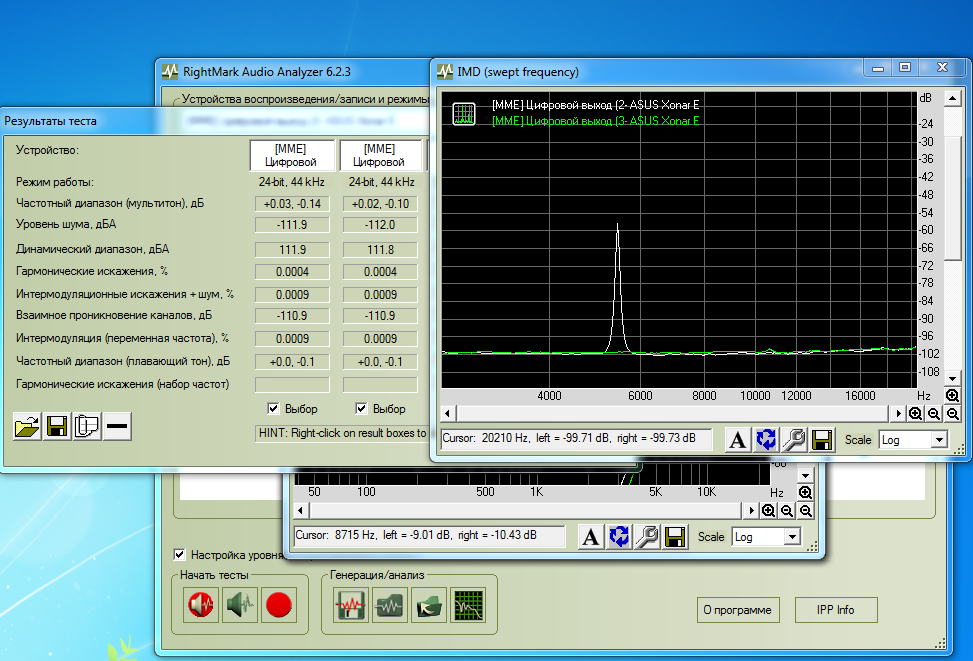Image resolution: width=973 pixels, height=661 pixels.
Task: Zoom in vertically beside lower window's Hz label
Action: pos(805,493)
